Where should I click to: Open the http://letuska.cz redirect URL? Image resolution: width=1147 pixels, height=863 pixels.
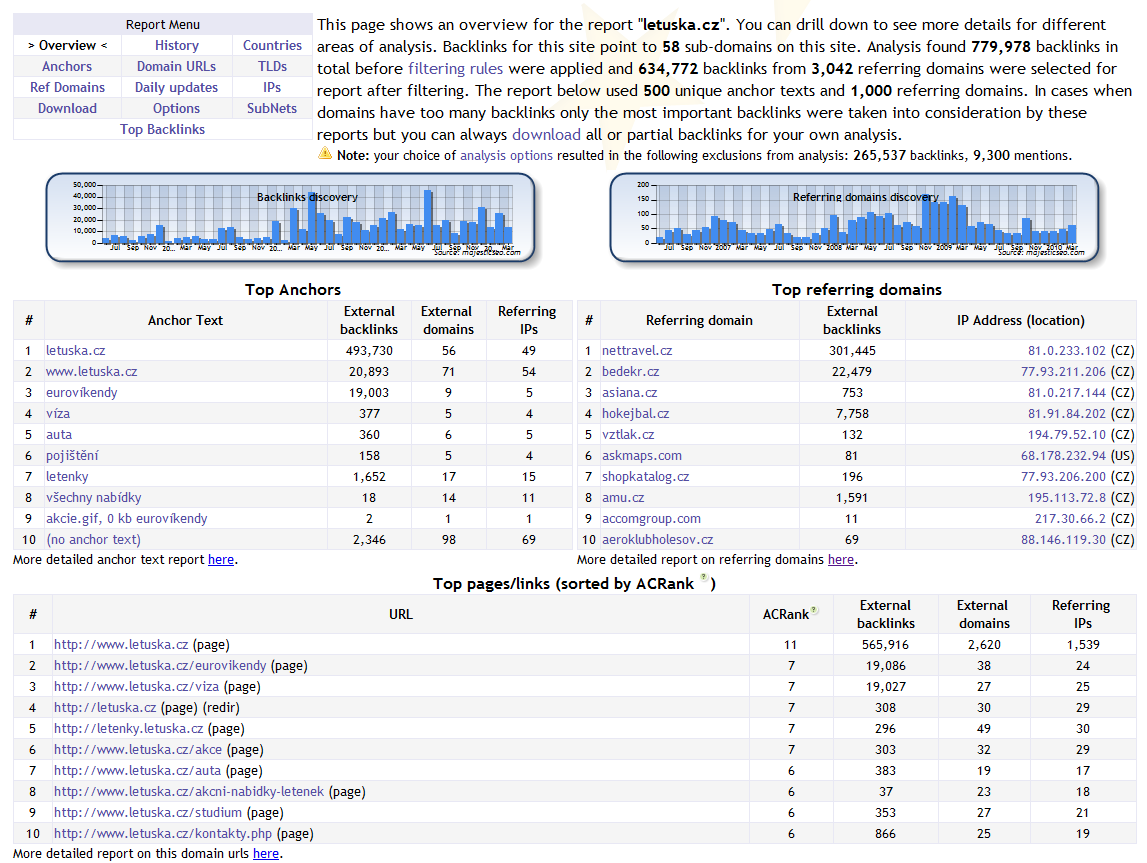105,708
